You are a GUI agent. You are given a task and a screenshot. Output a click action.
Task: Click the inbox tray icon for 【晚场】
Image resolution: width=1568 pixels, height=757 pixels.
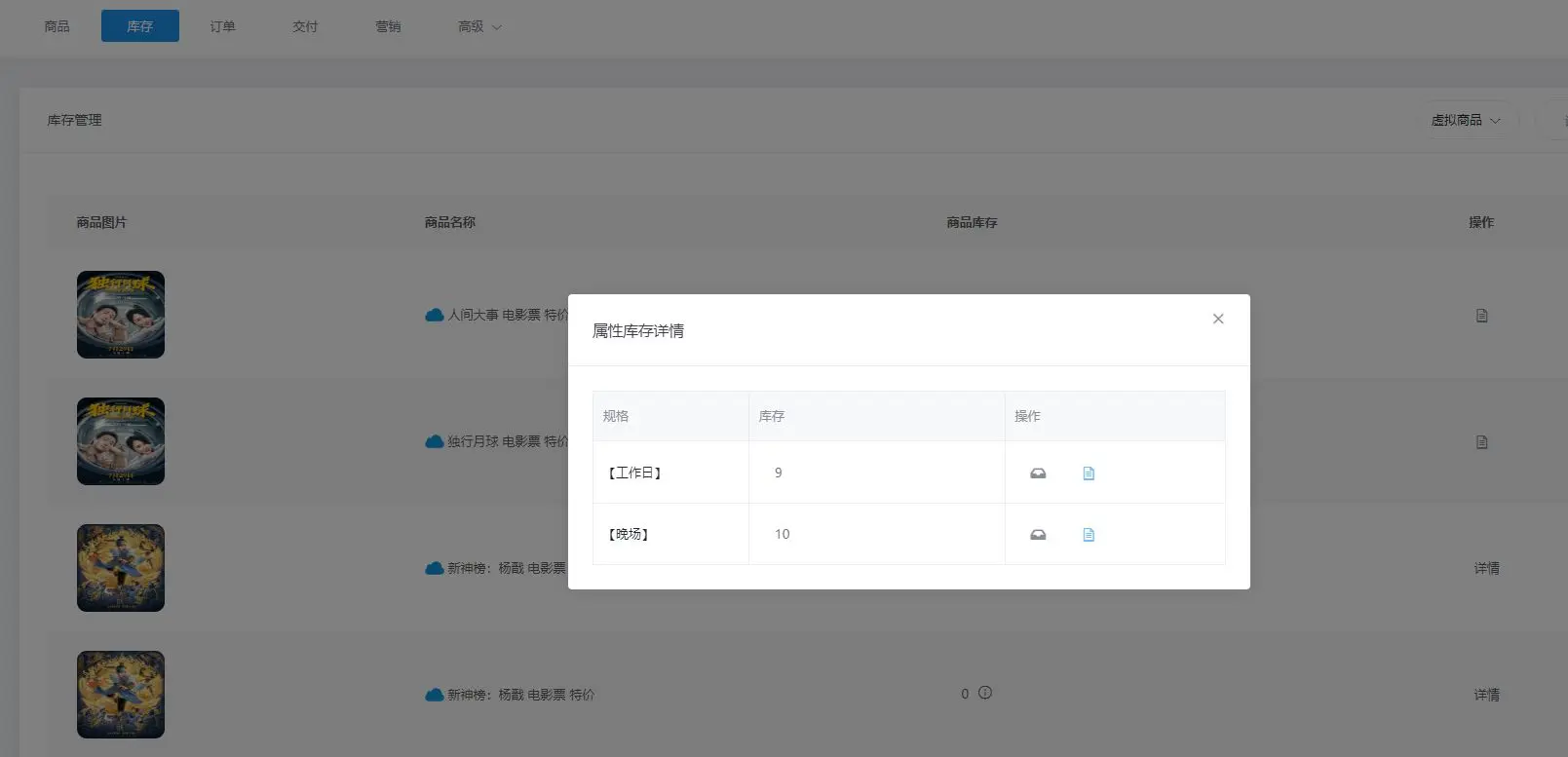(x=1038, y=535)
